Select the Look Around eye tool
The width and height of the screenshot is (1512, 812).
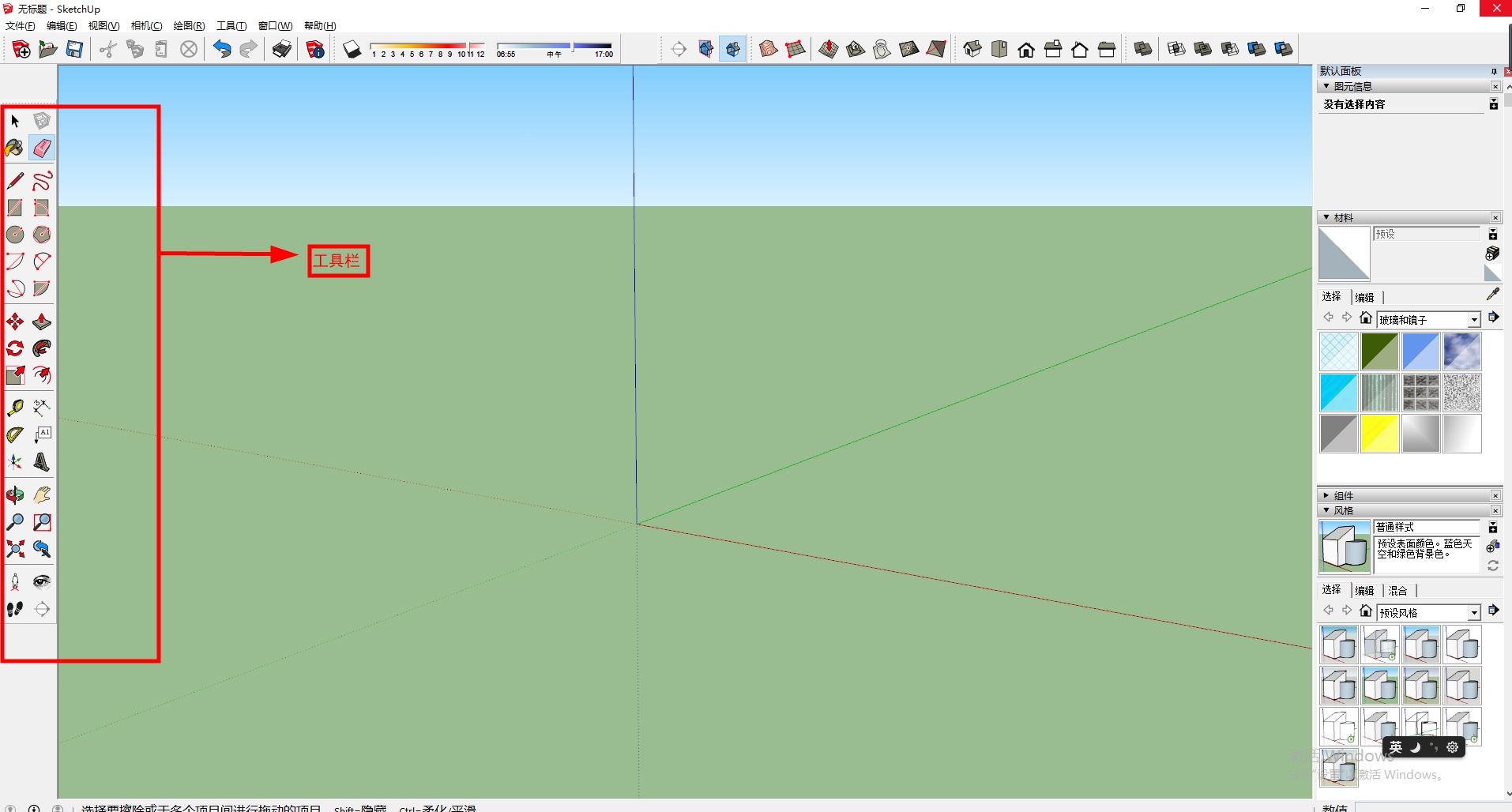[x=42, y=582]
